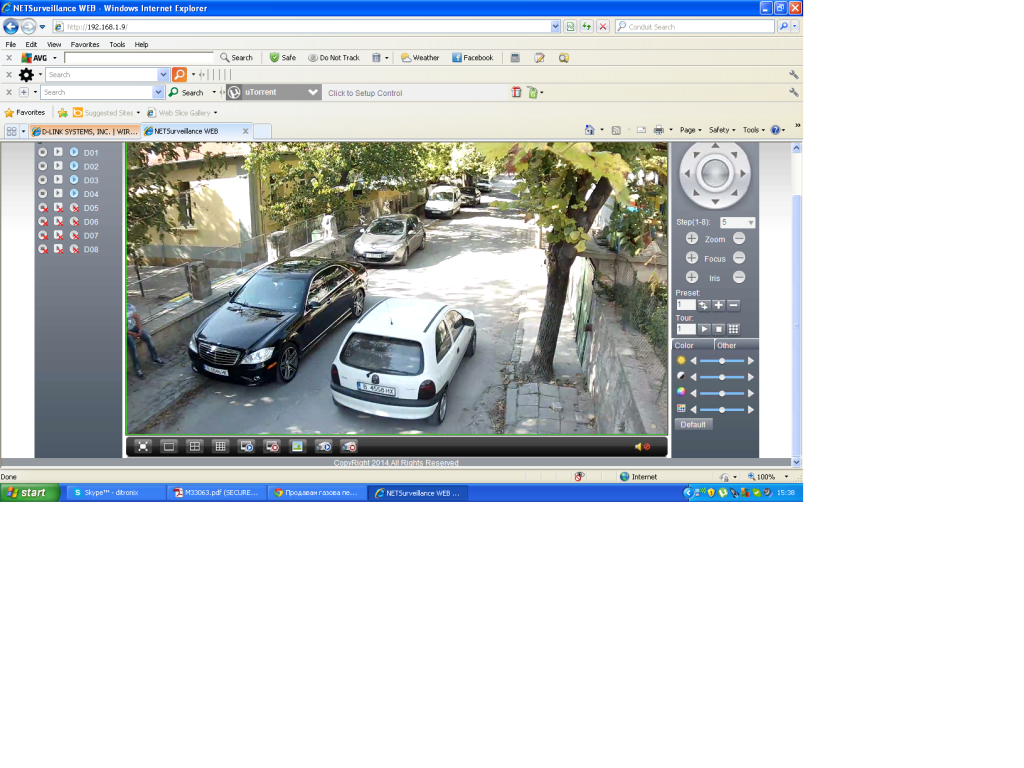Expand the uTorrent toolbar dropdown

[313, 92]
